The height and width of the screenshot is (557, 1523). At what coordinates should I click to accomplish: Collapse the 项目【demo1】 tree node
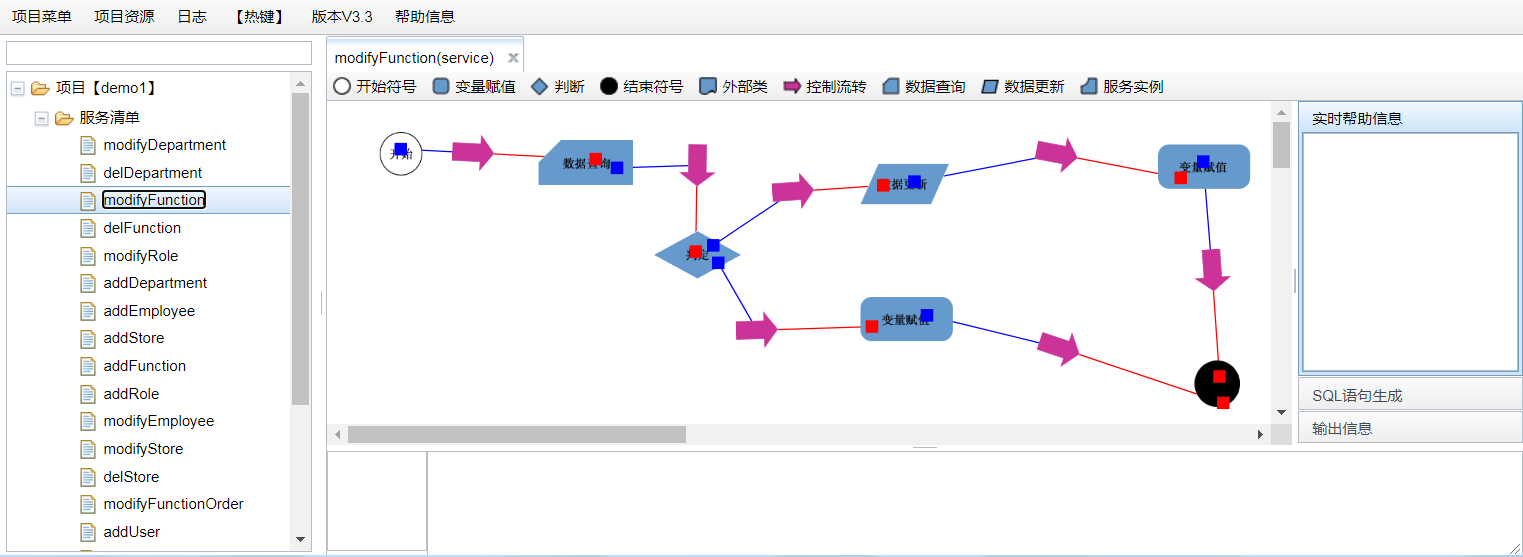pyautogui.click(x=17, y=89)
